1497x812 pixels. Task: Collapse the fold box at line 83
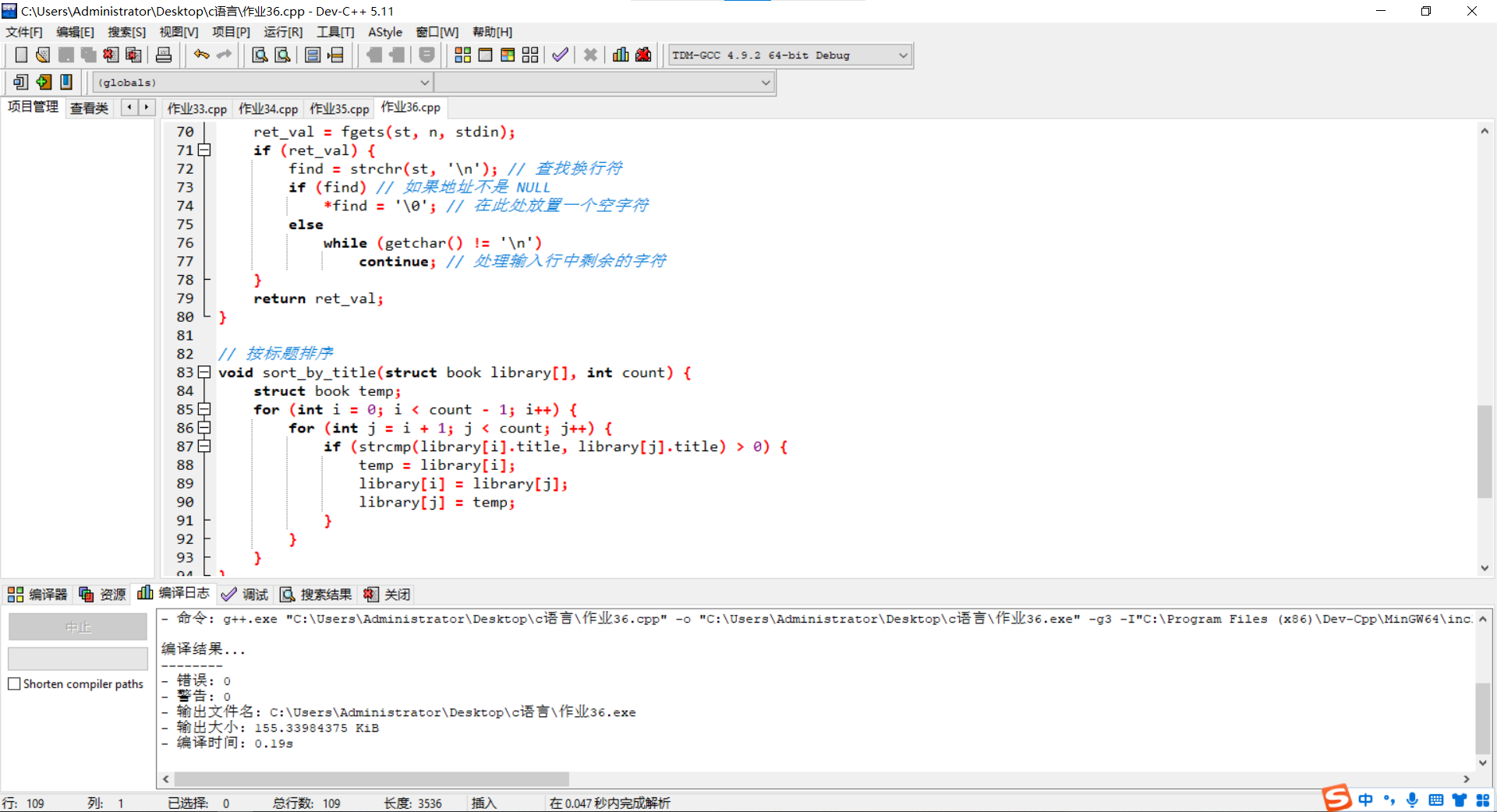pyautogui.click(x=204, y=372)
